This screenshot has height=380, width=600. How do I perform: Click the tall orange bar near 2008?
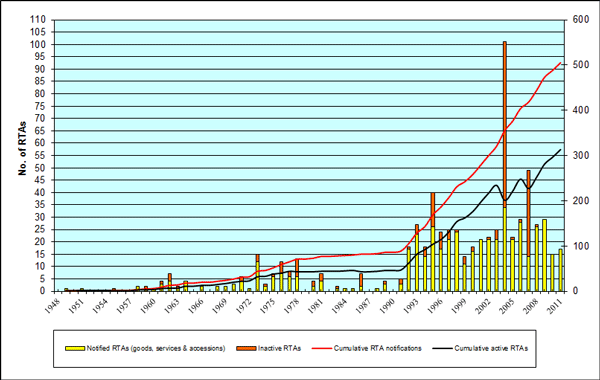529,213
